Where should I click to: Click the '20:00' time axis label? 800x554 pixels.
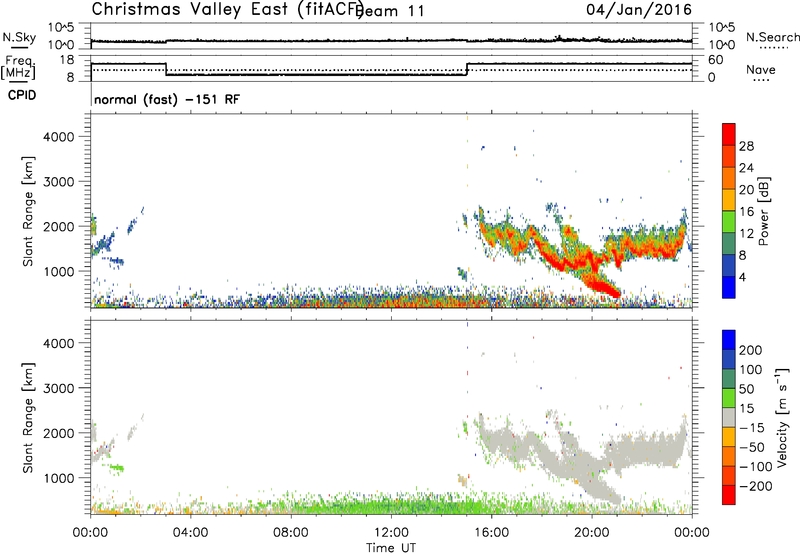(x=591, y=533)
